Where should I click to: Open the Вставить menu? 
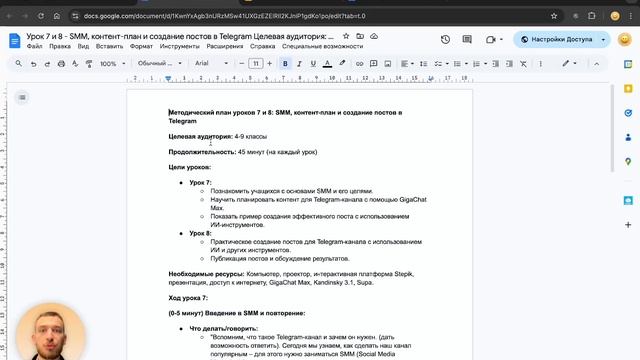click(x=109, y=46)
